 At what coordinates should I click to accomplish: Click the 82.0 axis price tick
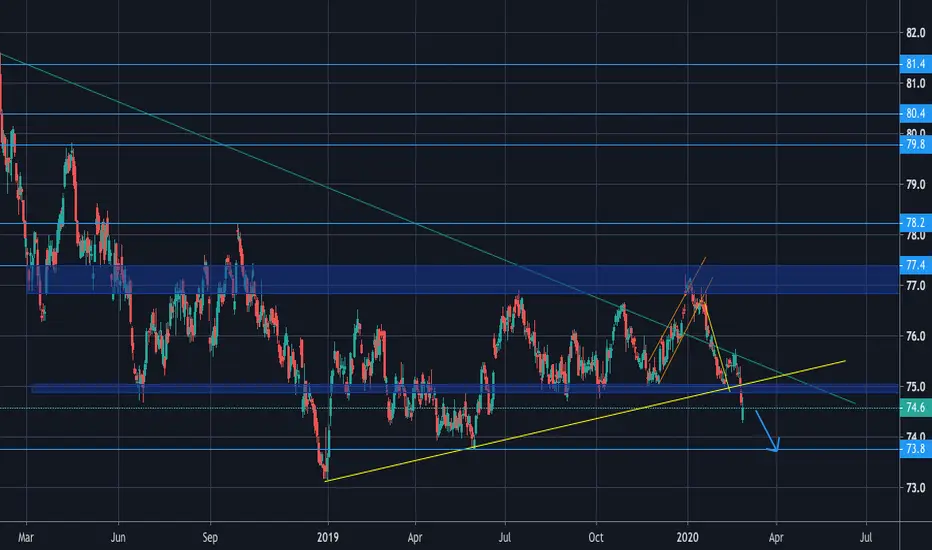915,33
